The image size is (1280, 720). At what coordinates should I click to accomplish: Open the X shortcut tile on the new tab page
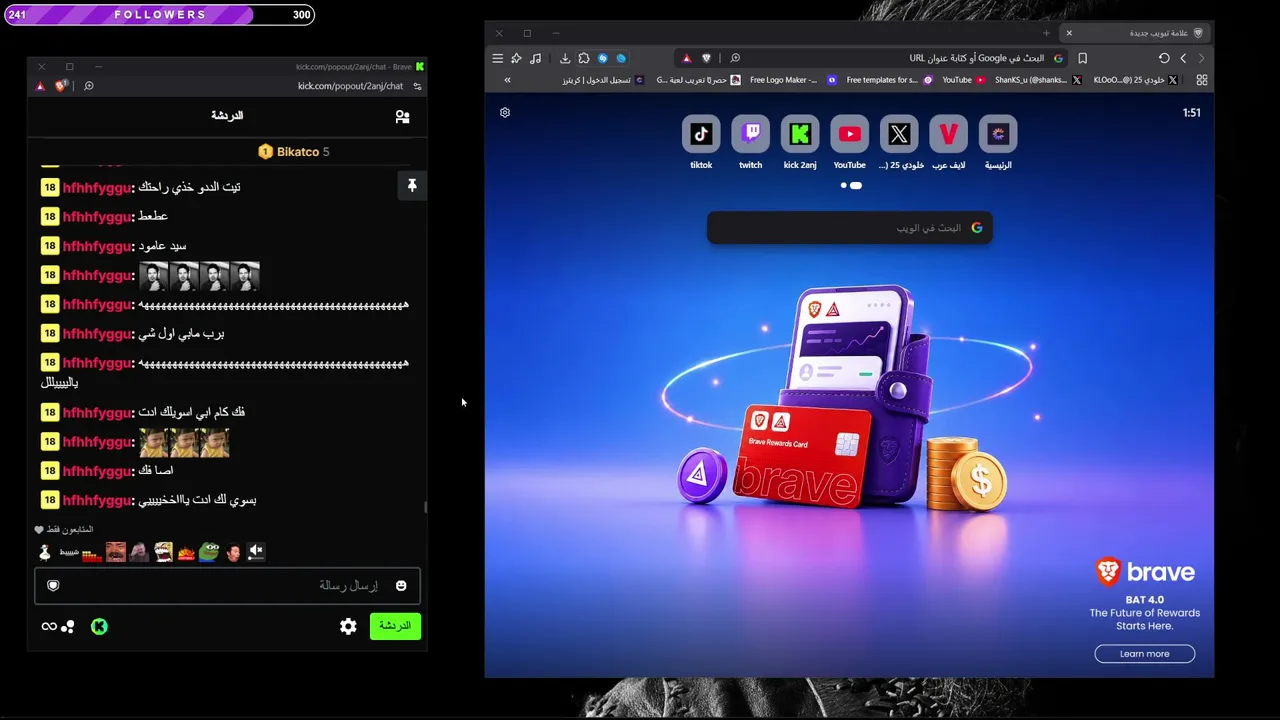click(x=899, y=134)
